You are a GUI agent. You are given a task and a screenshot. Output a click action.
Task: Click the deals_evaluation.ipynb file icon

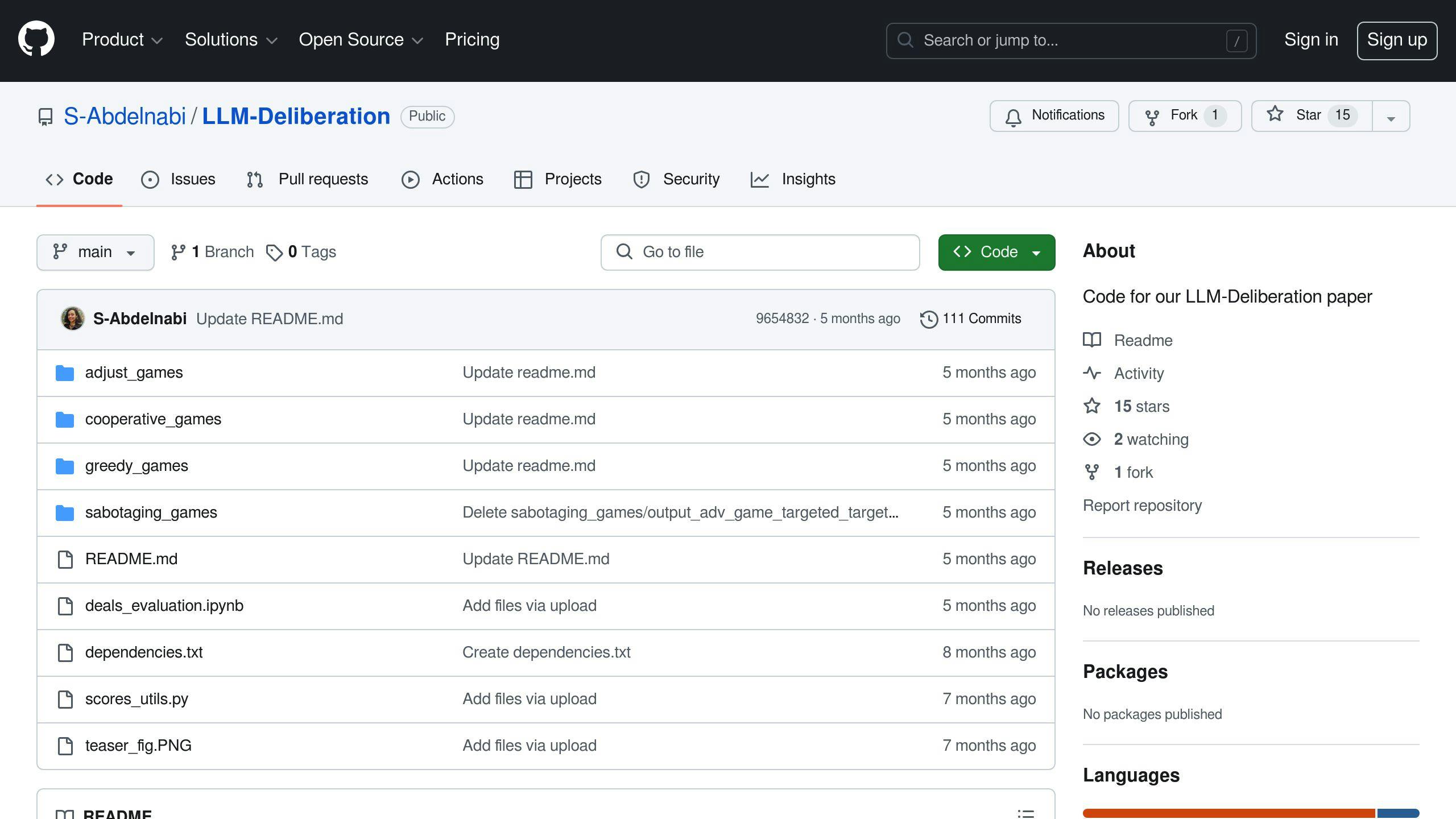[x=65, y=606]
